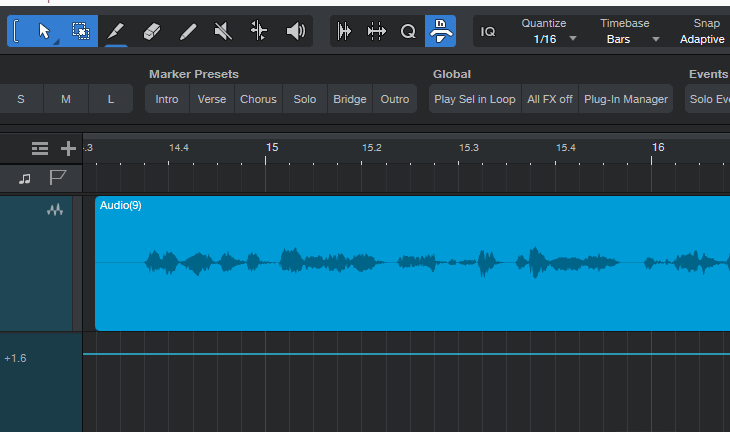The width and height of the screenshot is (730, 432).
Task: Select the Eraser tool
Action: pyautogui.click(x=152, y=31)
